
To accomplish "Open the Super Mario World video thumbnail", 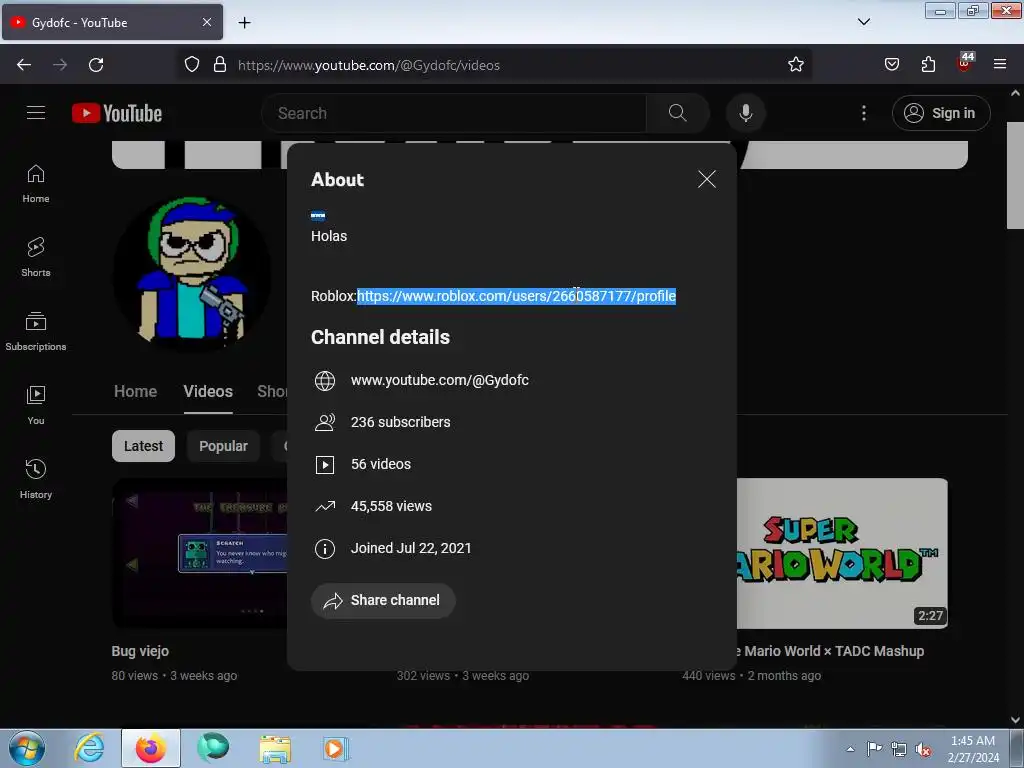I will pos(842,553).
